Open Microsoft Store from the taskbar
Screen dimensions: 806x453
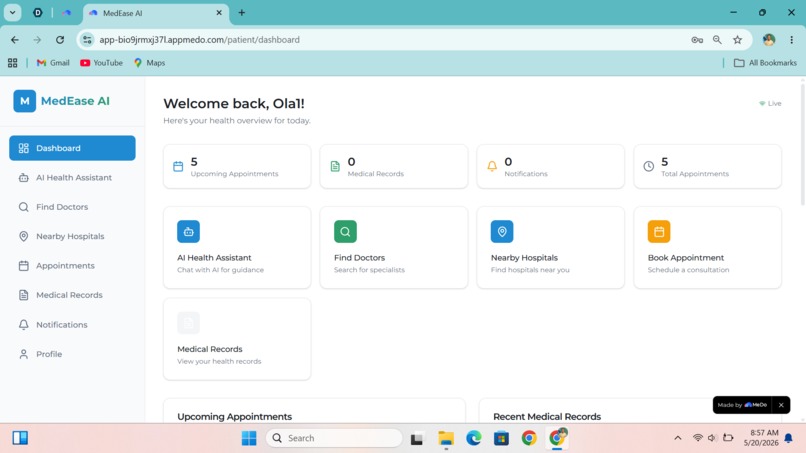tap(501, 438)
